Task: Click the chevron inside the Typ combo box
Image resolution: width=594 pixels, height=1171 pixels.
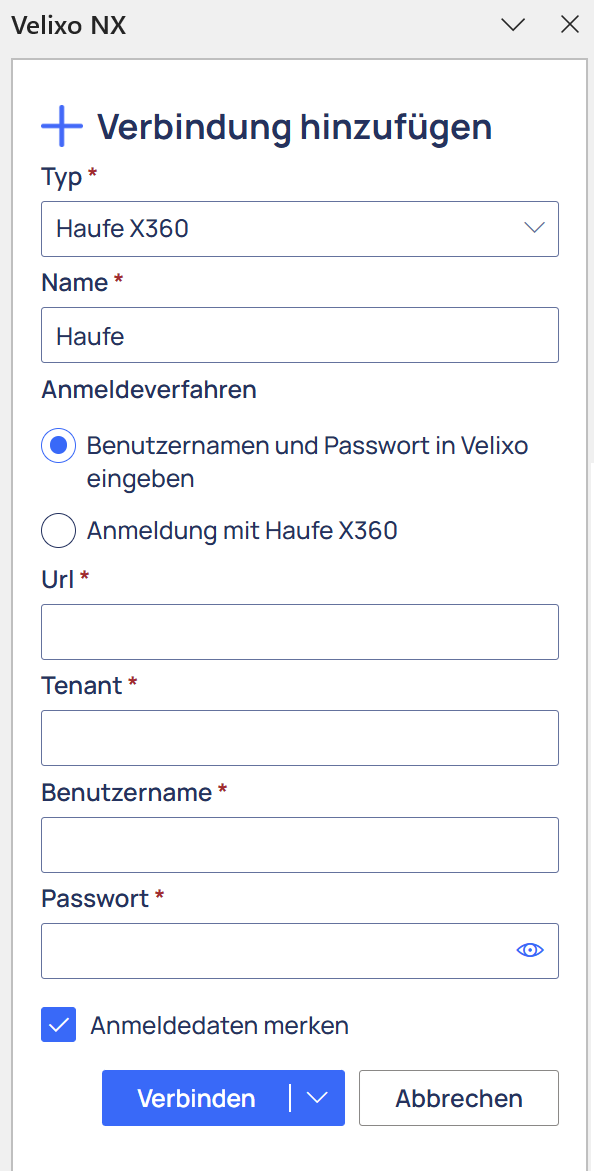Action: [534, 229]
